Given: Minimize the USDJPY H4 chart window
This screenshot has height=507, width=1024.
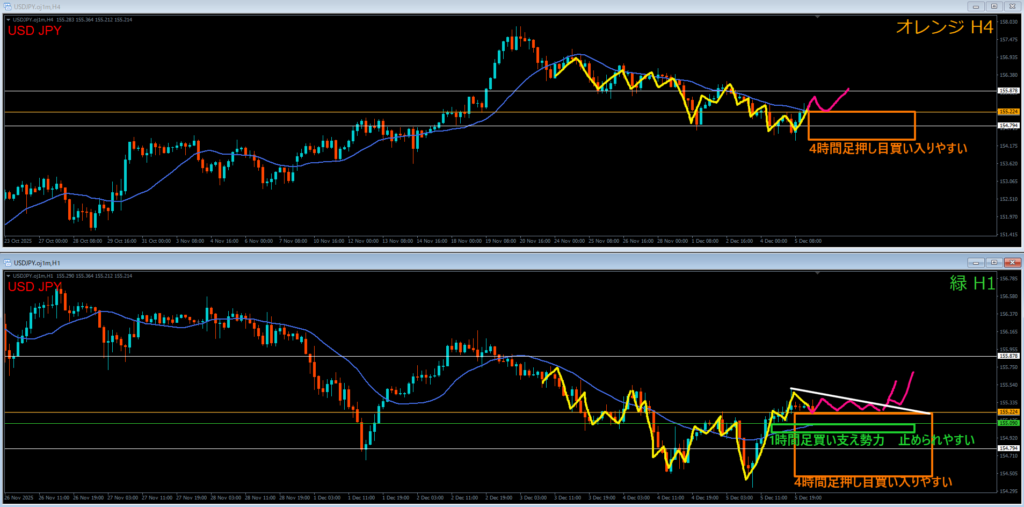Looking at the screenshot, I should point(975,5).
